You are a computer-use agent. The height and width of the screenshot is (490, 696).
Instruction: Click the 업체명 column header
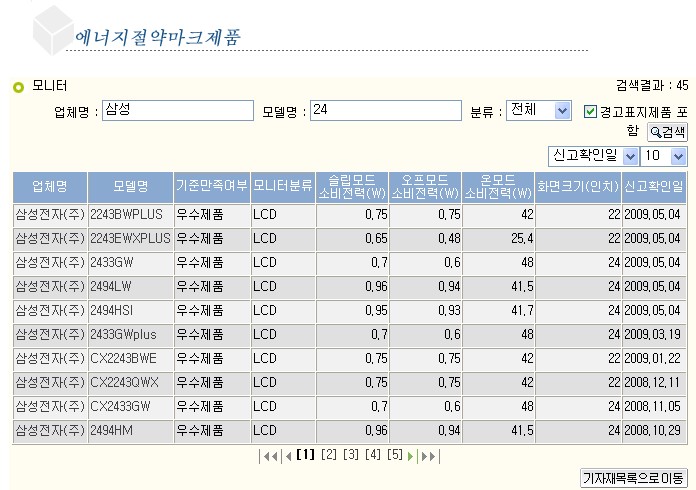(x=50, y=187)
